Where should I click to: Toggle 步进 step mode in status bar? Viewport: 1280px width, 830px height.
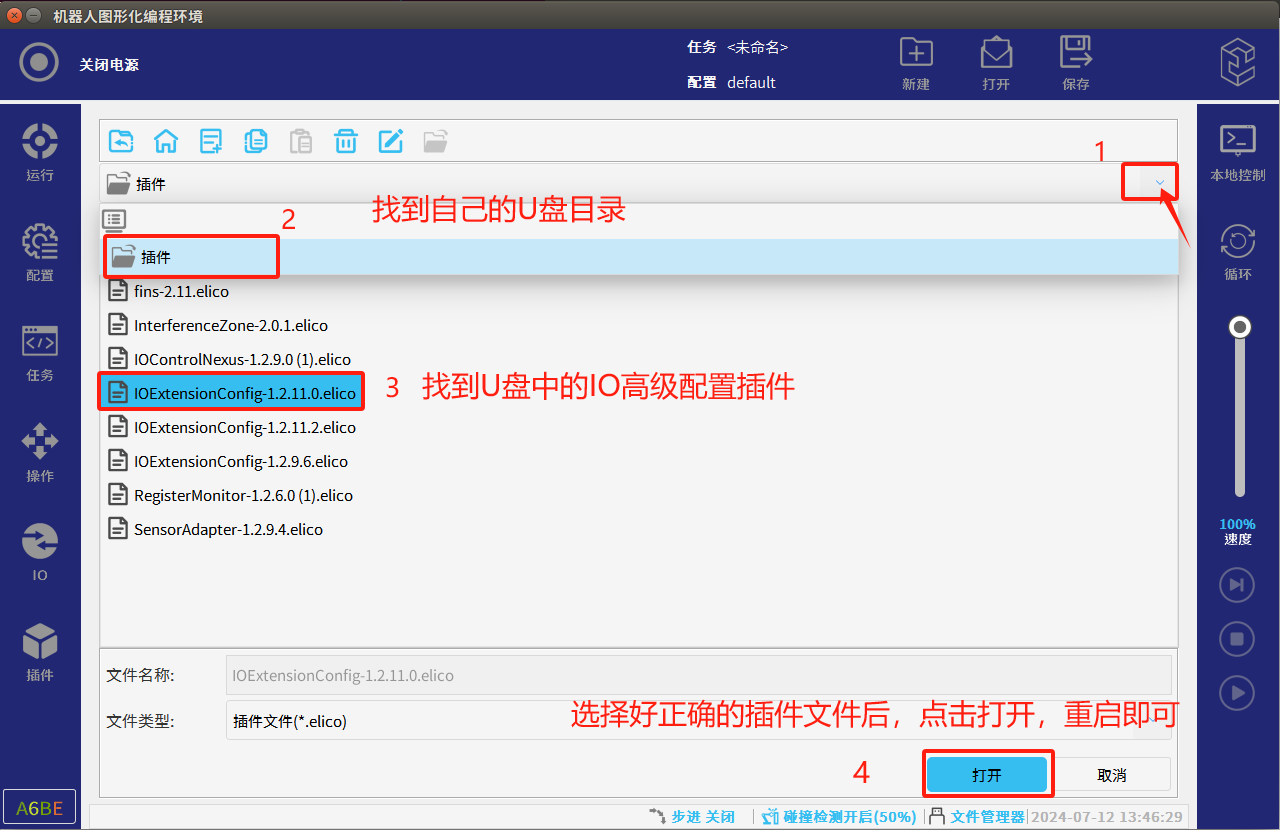[x=692, y=817]
